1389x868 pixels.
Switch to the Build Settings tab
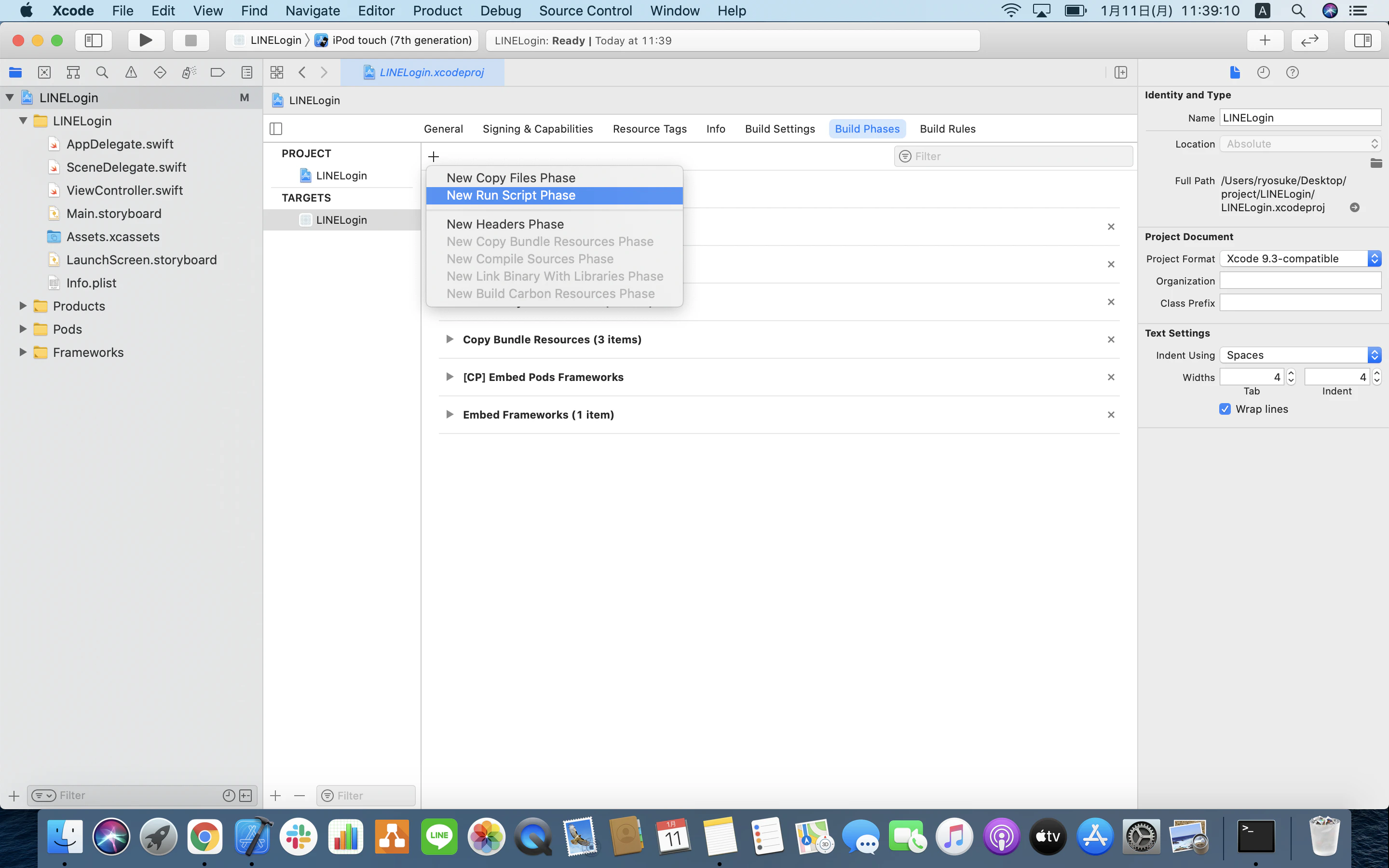click(779, 129)
